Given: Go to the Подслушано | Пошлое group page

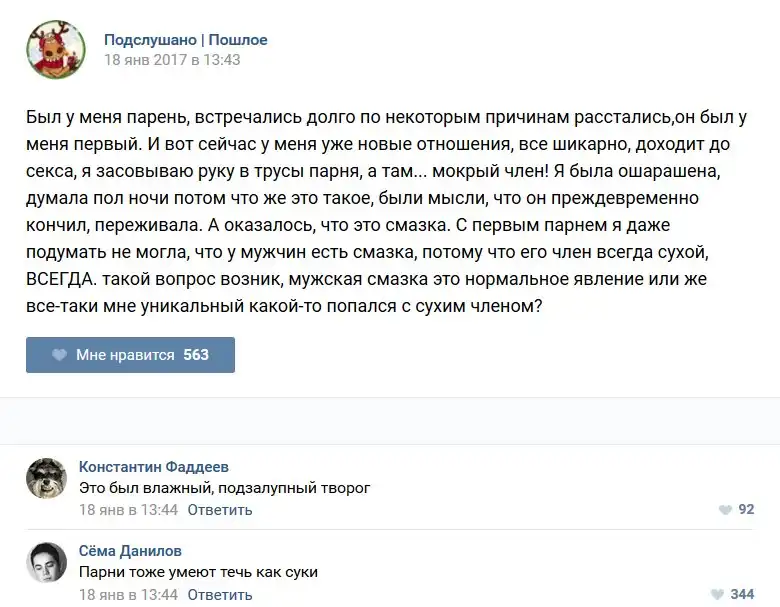Looking at the screenshot, I should [186, 40].
